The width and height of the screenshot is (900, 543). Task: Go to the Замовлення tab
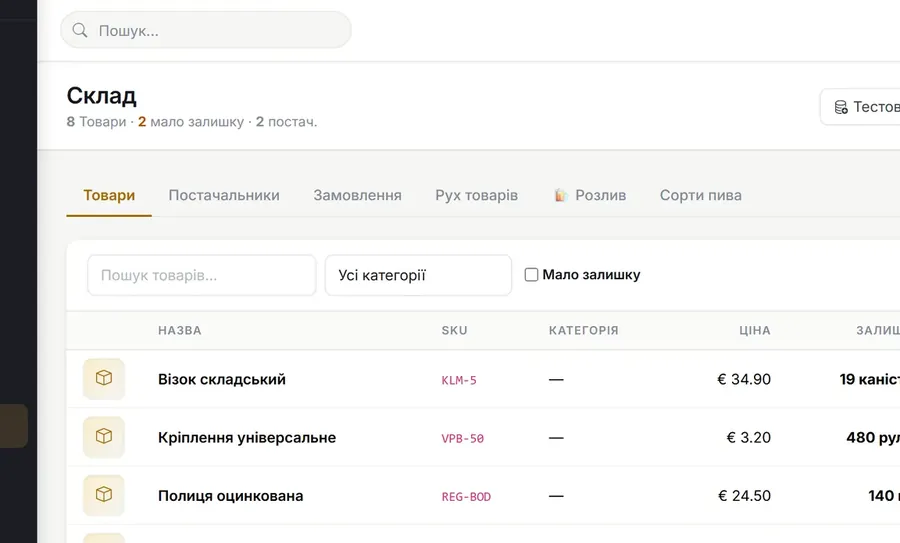[357, 195]
